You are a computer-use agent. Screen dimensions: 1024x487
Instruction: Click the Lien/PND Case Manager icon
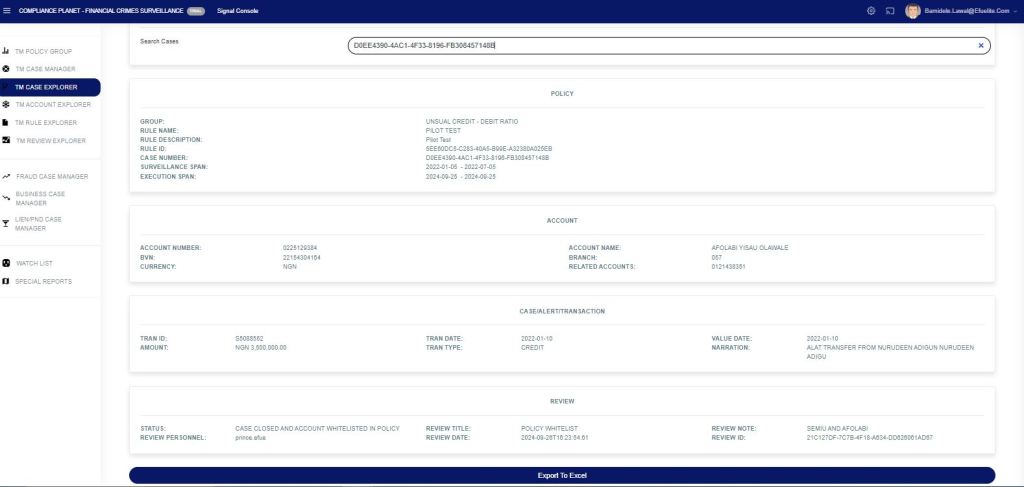point(6,223)
